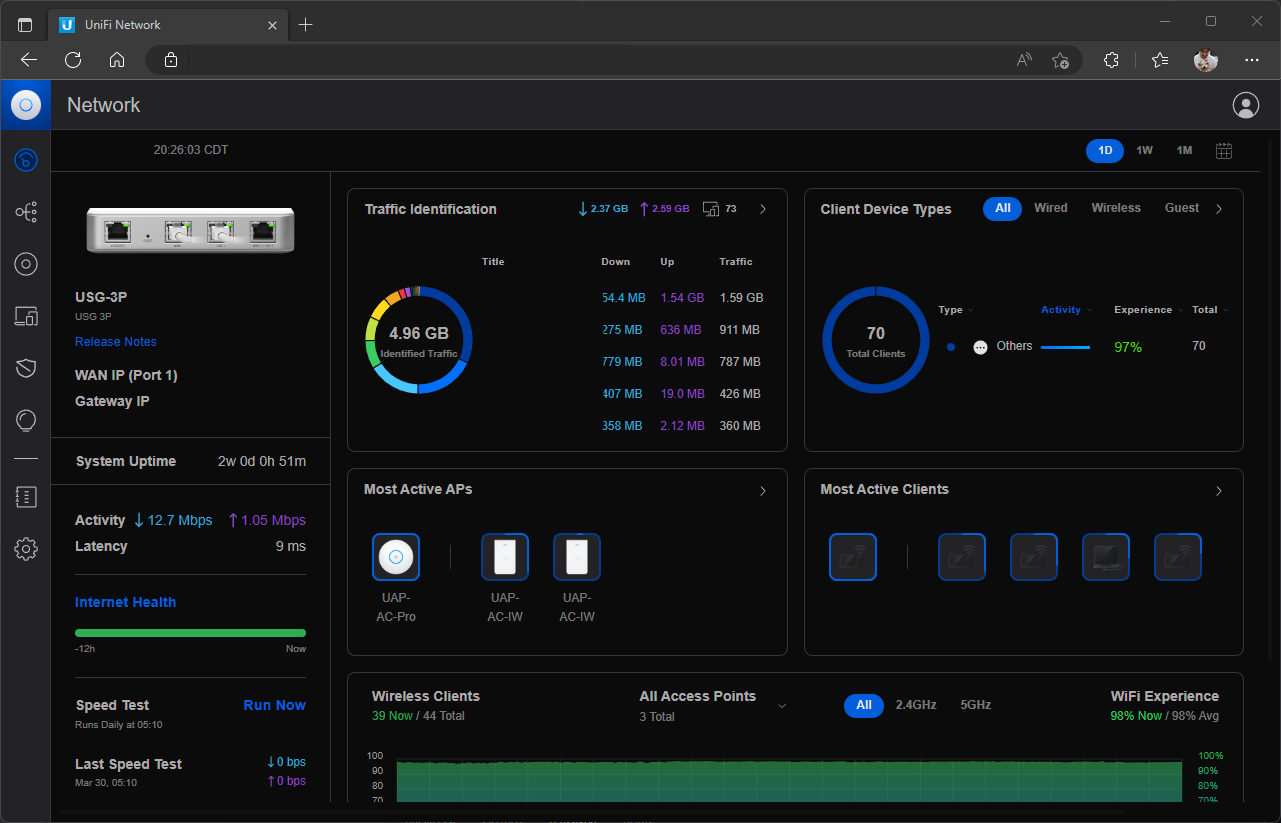Open the Release Notes link
1281x823 pixels.
(x=116, y=342)
